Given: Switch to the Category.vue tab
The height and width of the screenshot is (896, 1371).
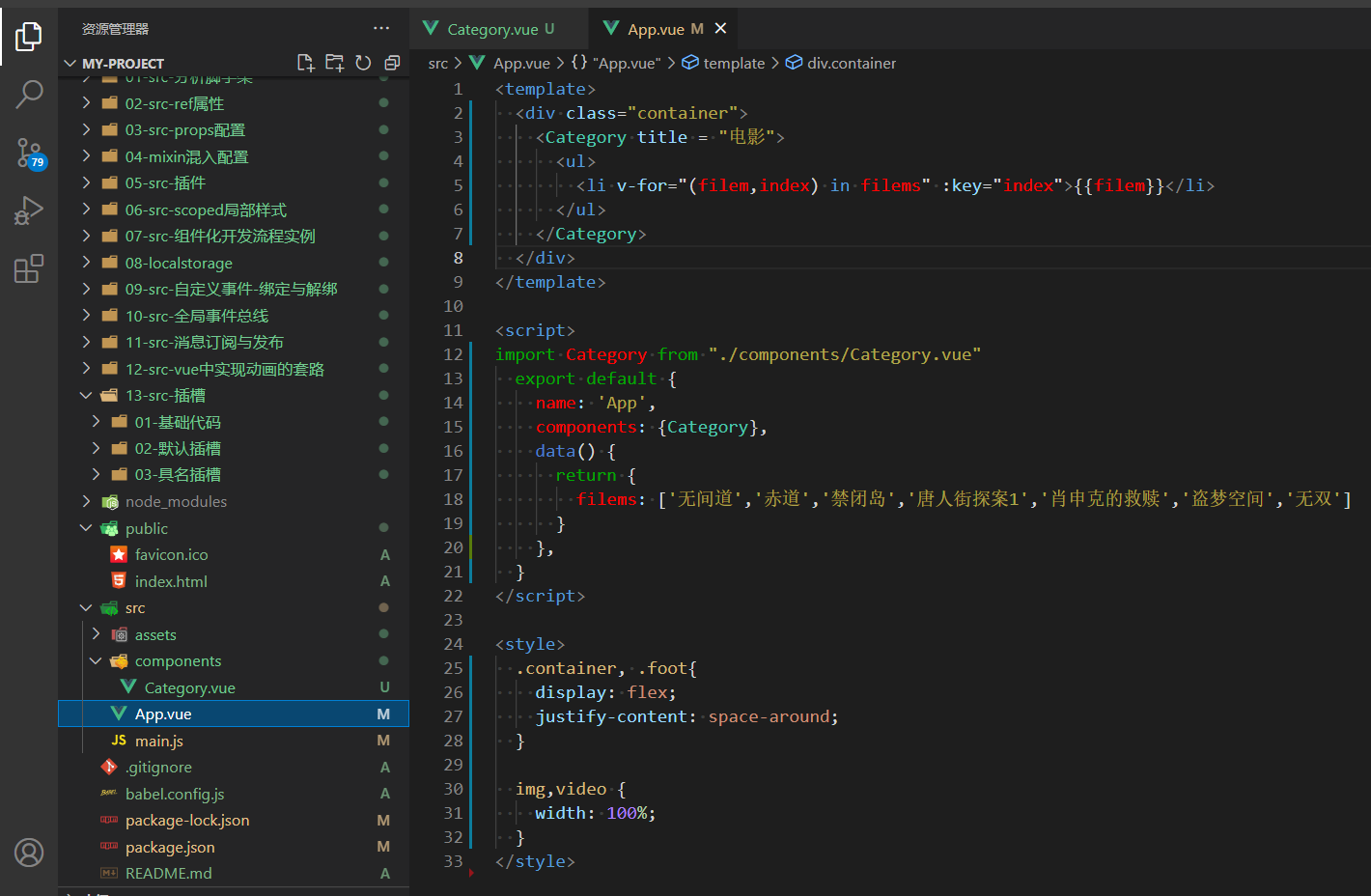Looking at the screenshot, I should click(499, 29).
